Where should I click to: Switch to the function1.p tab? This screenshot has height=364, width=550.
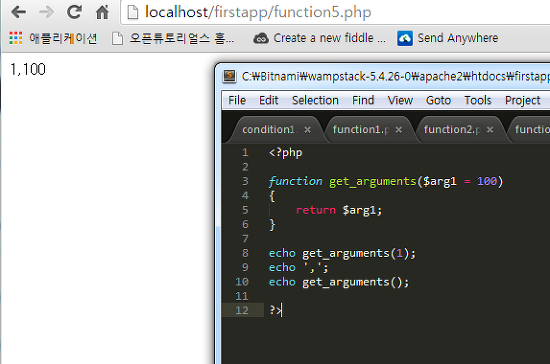pos(361,129)
